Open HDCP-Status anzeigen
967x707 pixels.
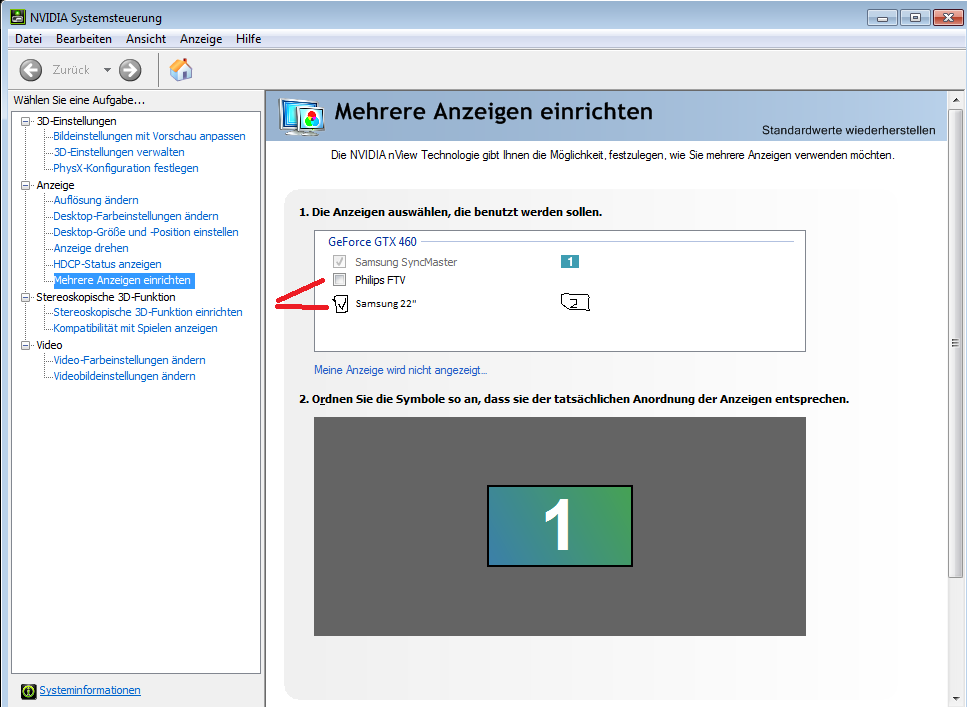pos(107,264)
